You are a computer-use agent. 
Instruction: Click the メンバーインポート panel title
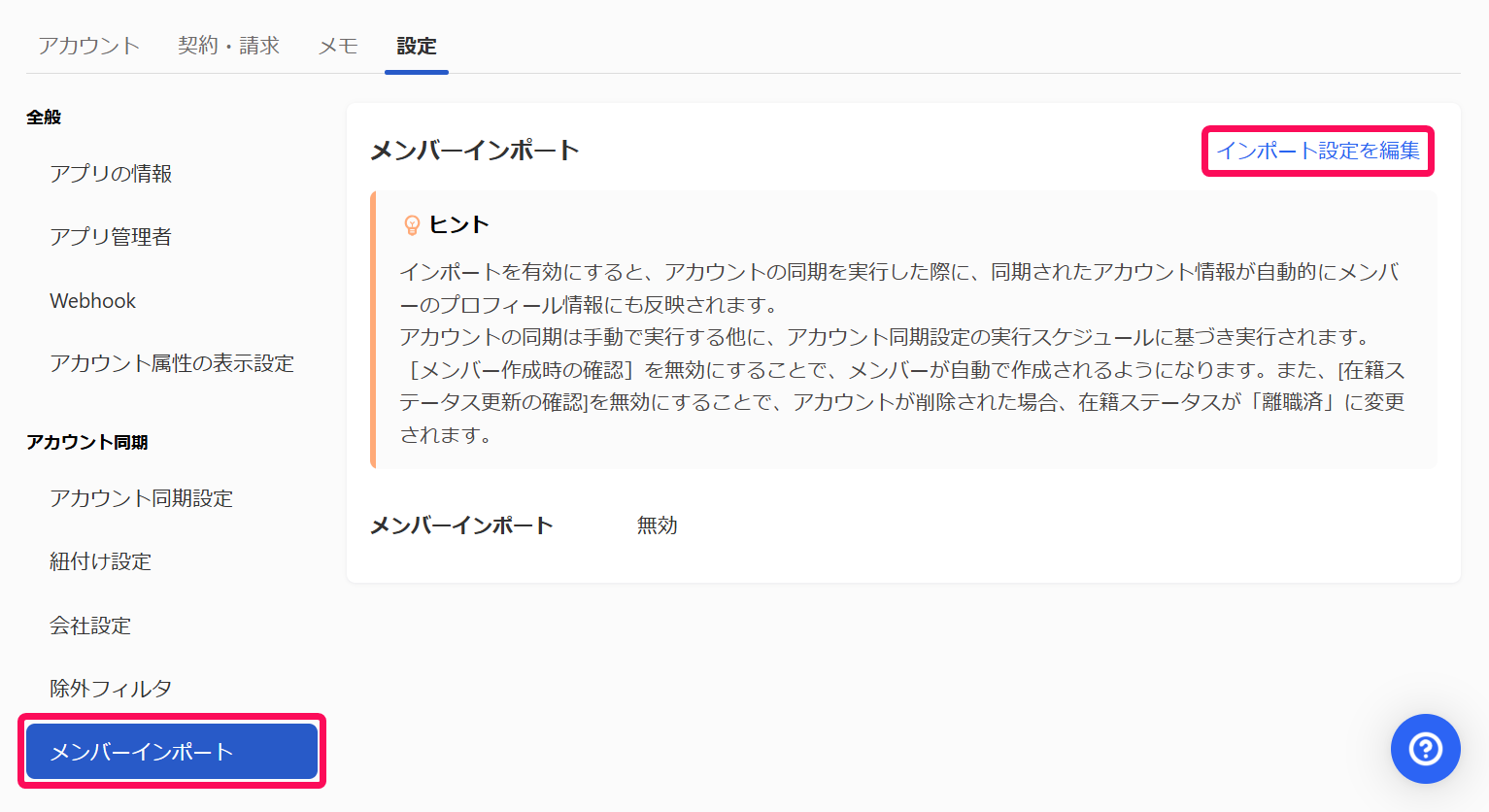pos(475,151)
